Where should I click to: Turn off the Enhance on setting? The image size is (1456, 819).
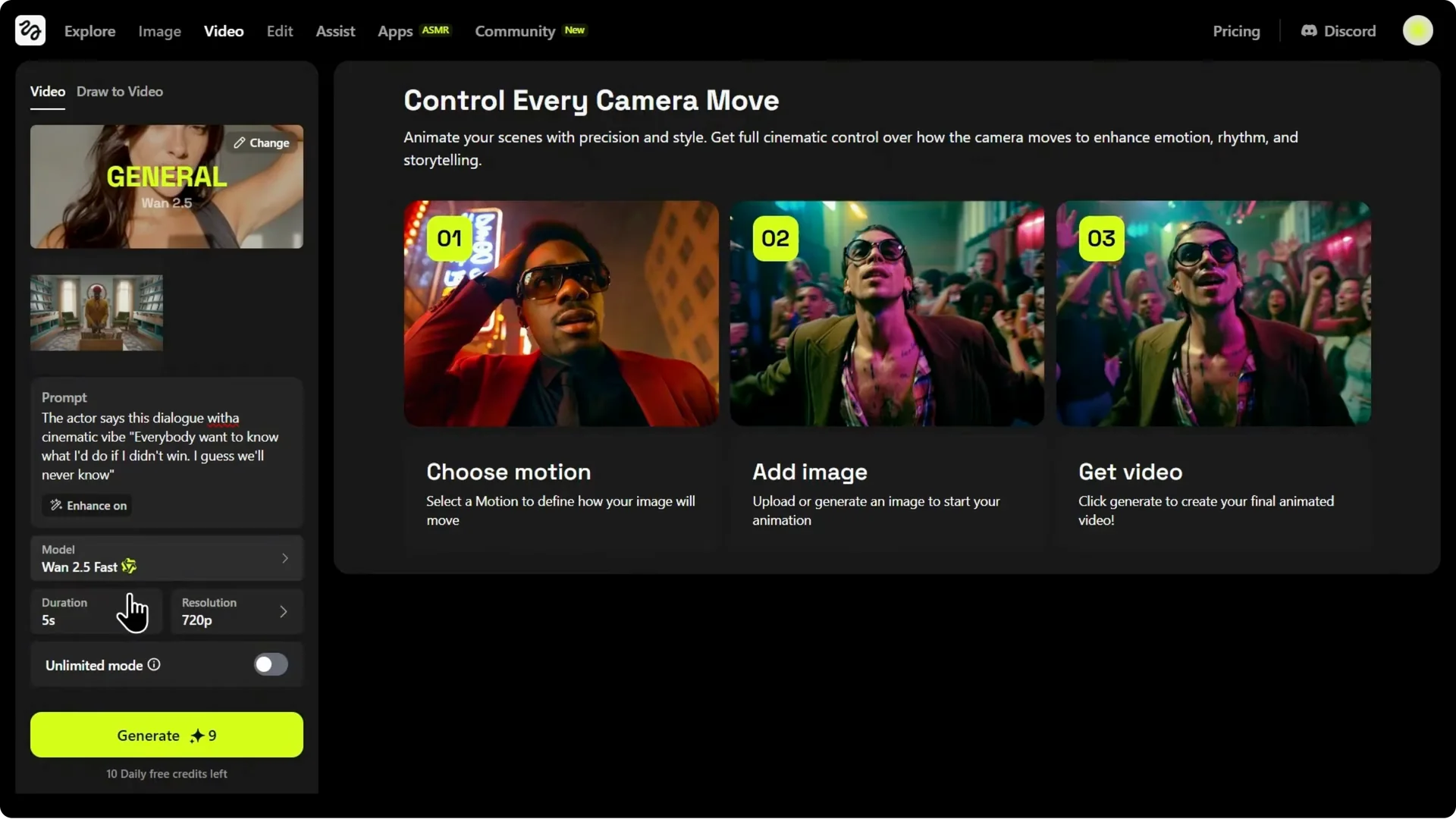click(86, 505)
